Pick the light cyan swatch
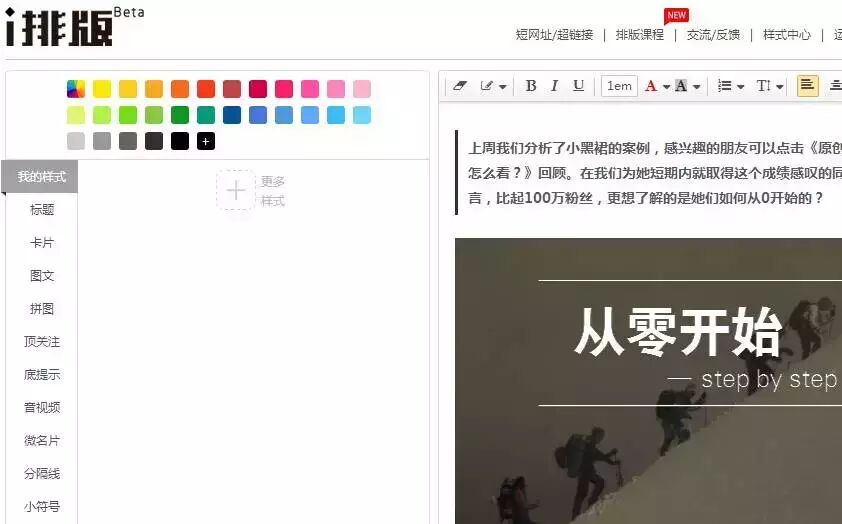Viewport: 842px width, 524px height. coord(362,115)
